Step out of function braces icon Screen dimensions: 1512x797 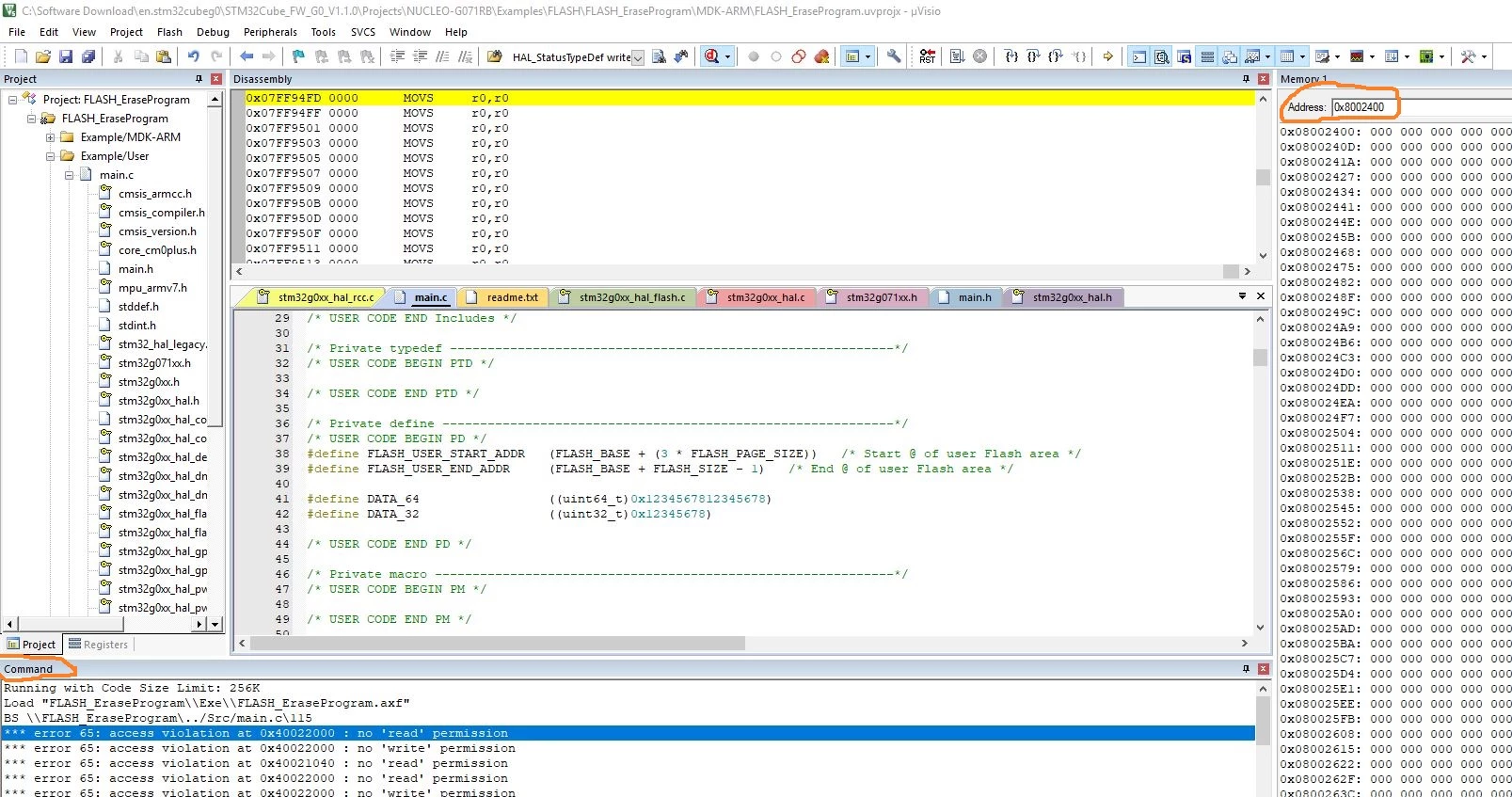tap(1056, 56)
